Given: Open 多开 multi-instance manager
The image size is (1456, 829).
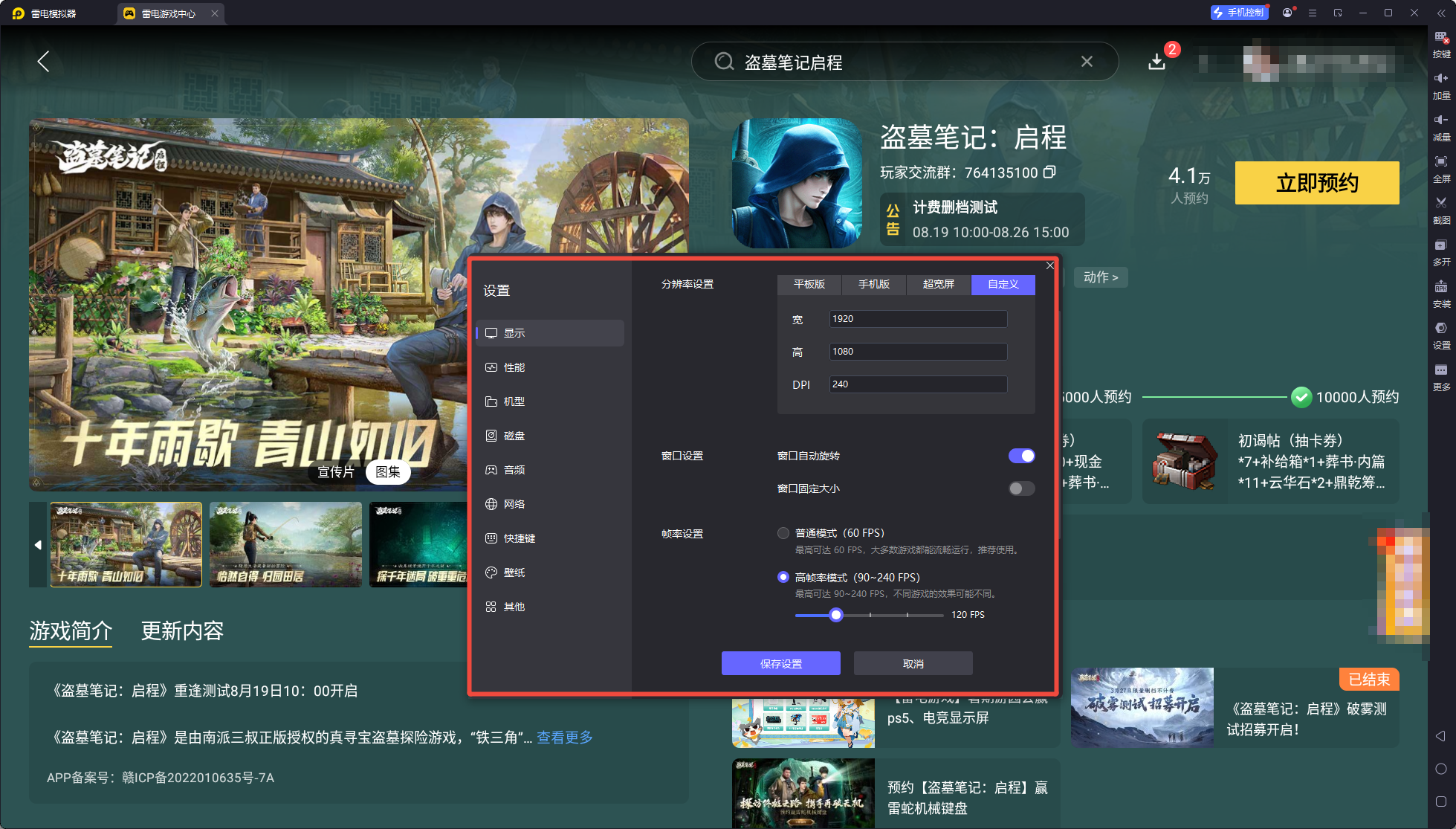Looking at the screenshot, I should [1441, 252].
